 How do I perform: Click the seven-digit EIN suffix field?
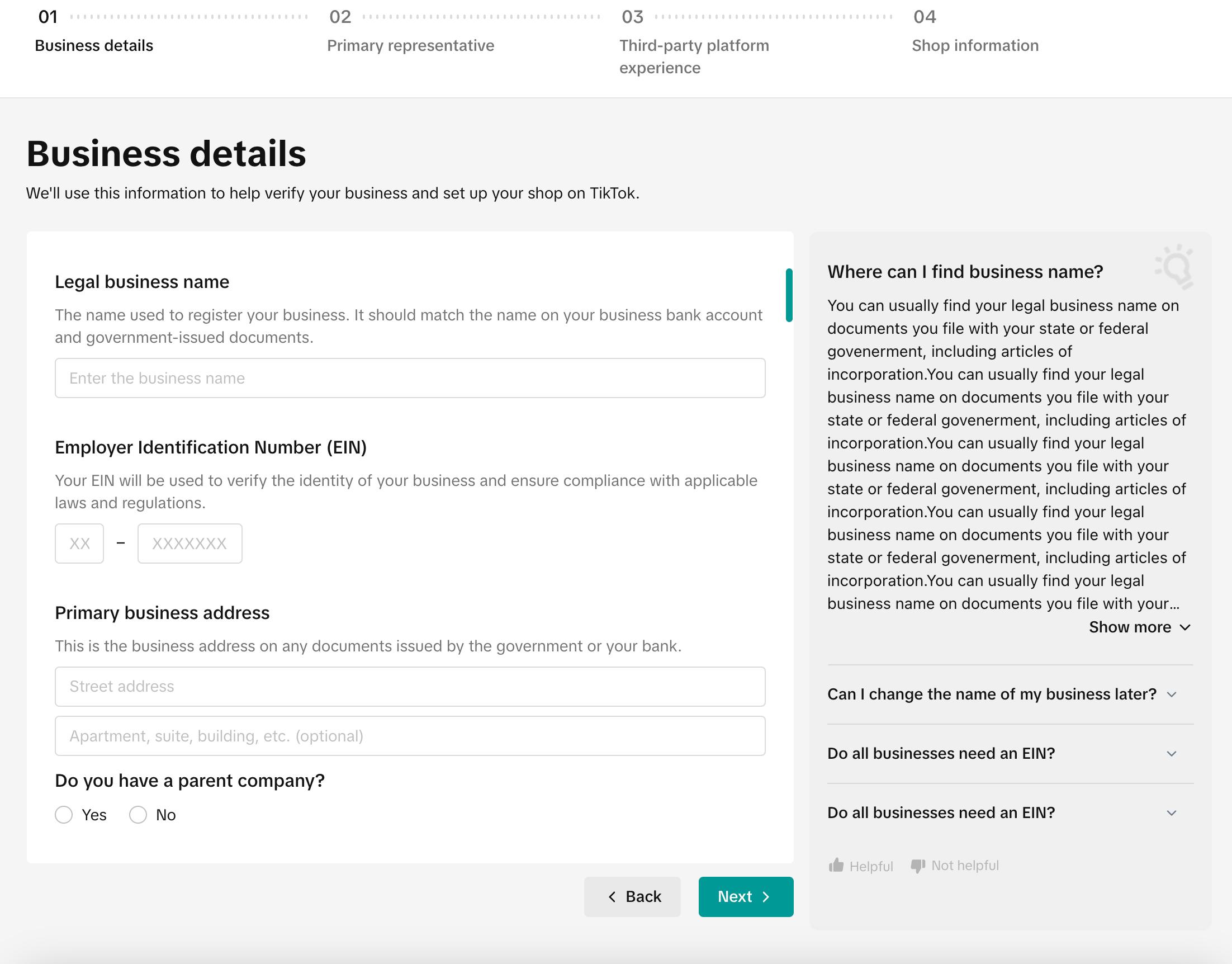point(189,543)
